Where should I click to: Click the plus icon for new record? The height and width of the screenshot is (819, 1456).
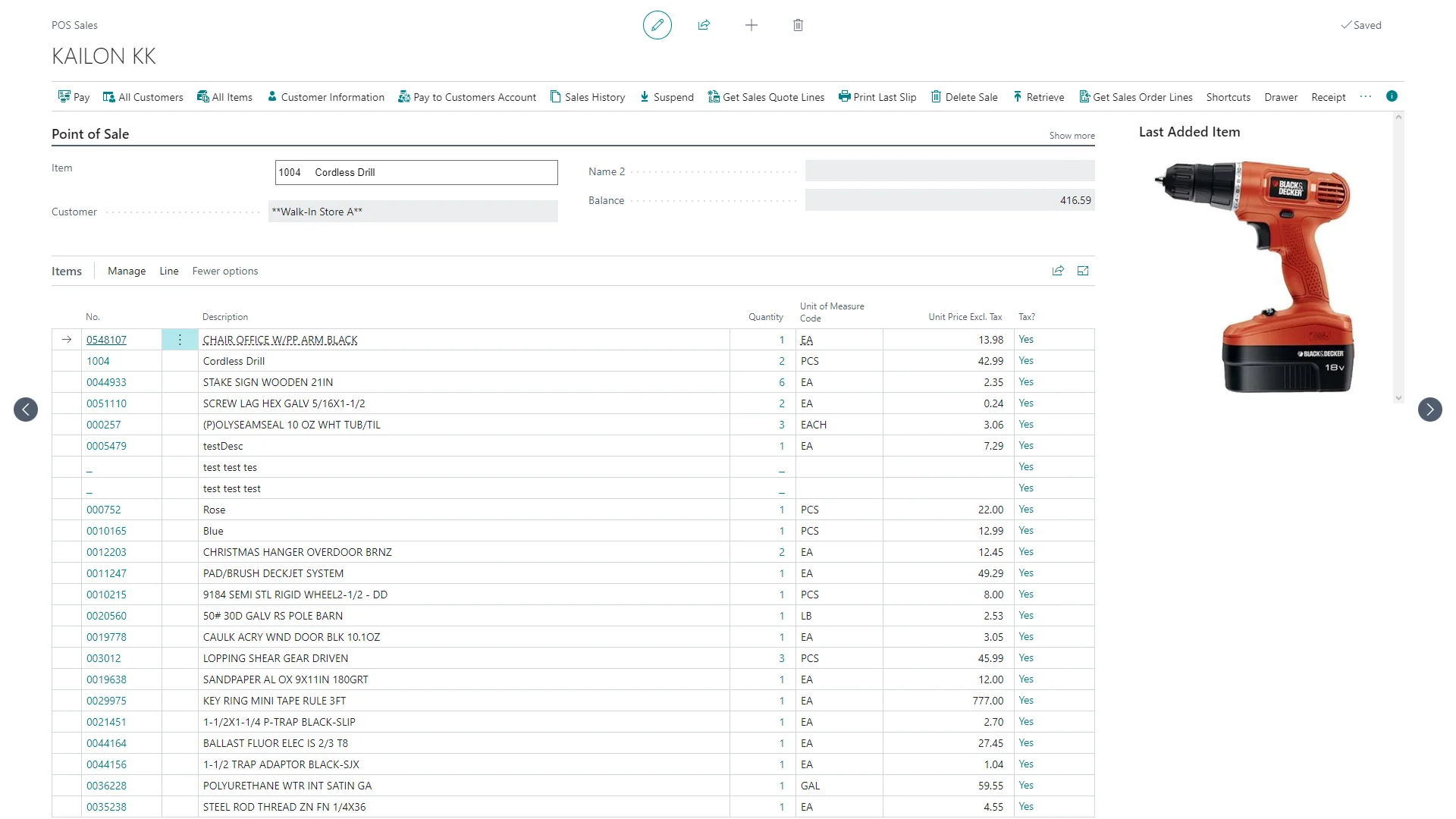(x=751, y=25)
